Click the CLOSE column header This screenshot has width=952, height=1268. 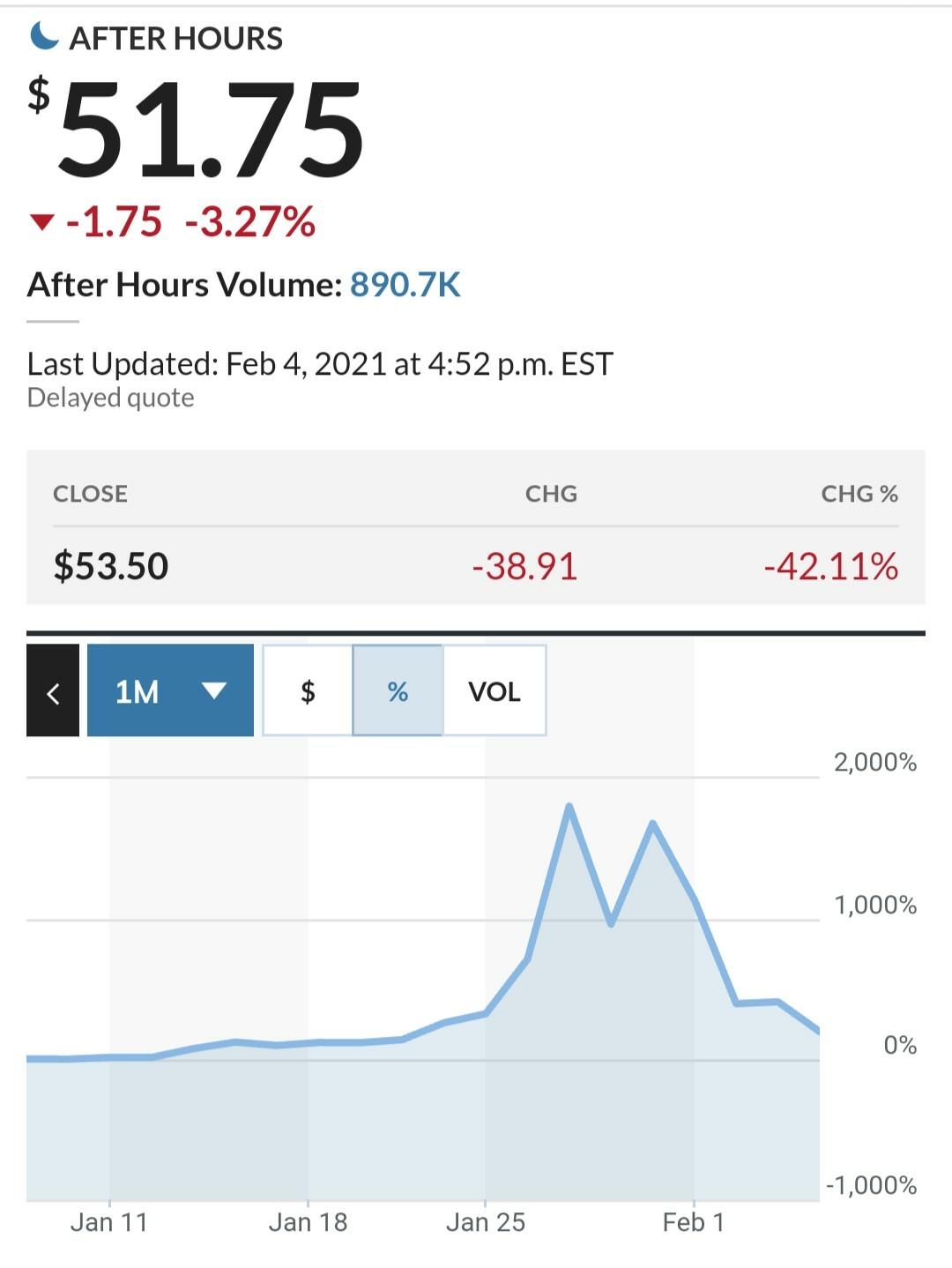click(x=90, y=494)
